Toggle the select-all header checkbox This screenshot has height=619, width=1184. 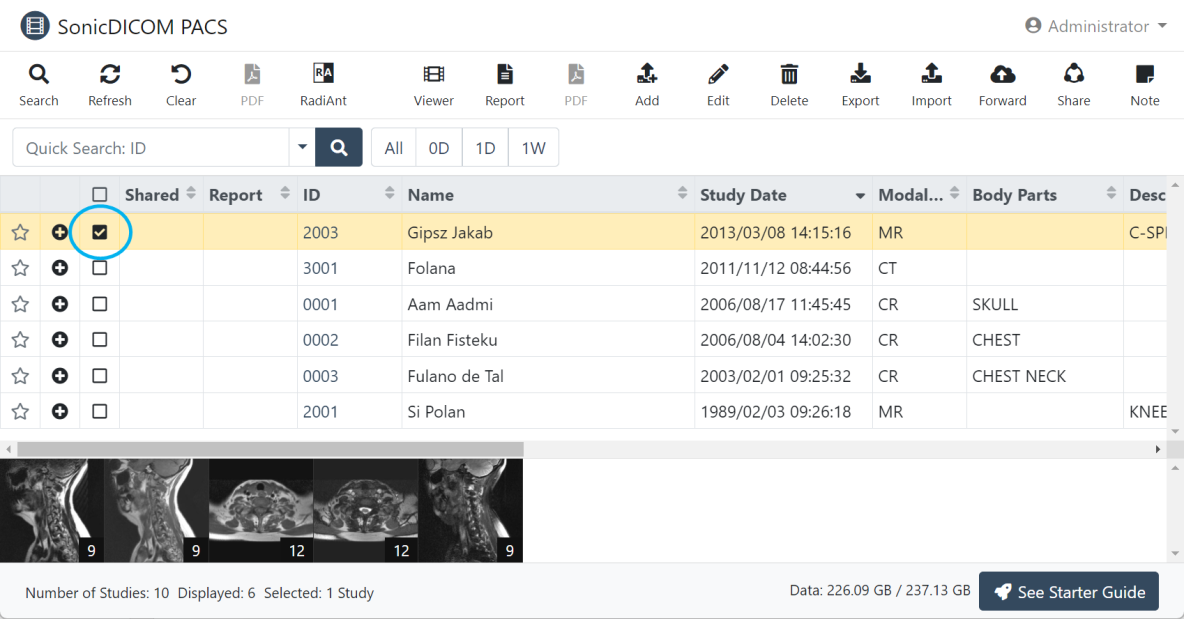coord(100,195)
